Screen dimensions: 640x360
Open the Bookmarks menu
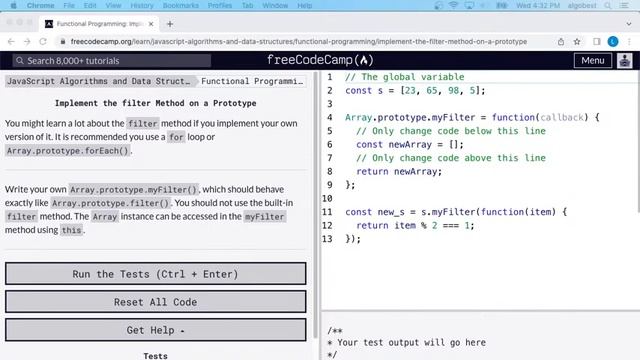180,6
